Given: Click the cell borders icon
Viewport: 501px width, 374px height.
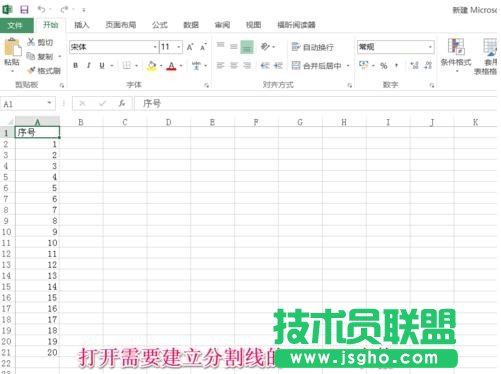Looking at the screenshot, I should [x=126, y=65].
